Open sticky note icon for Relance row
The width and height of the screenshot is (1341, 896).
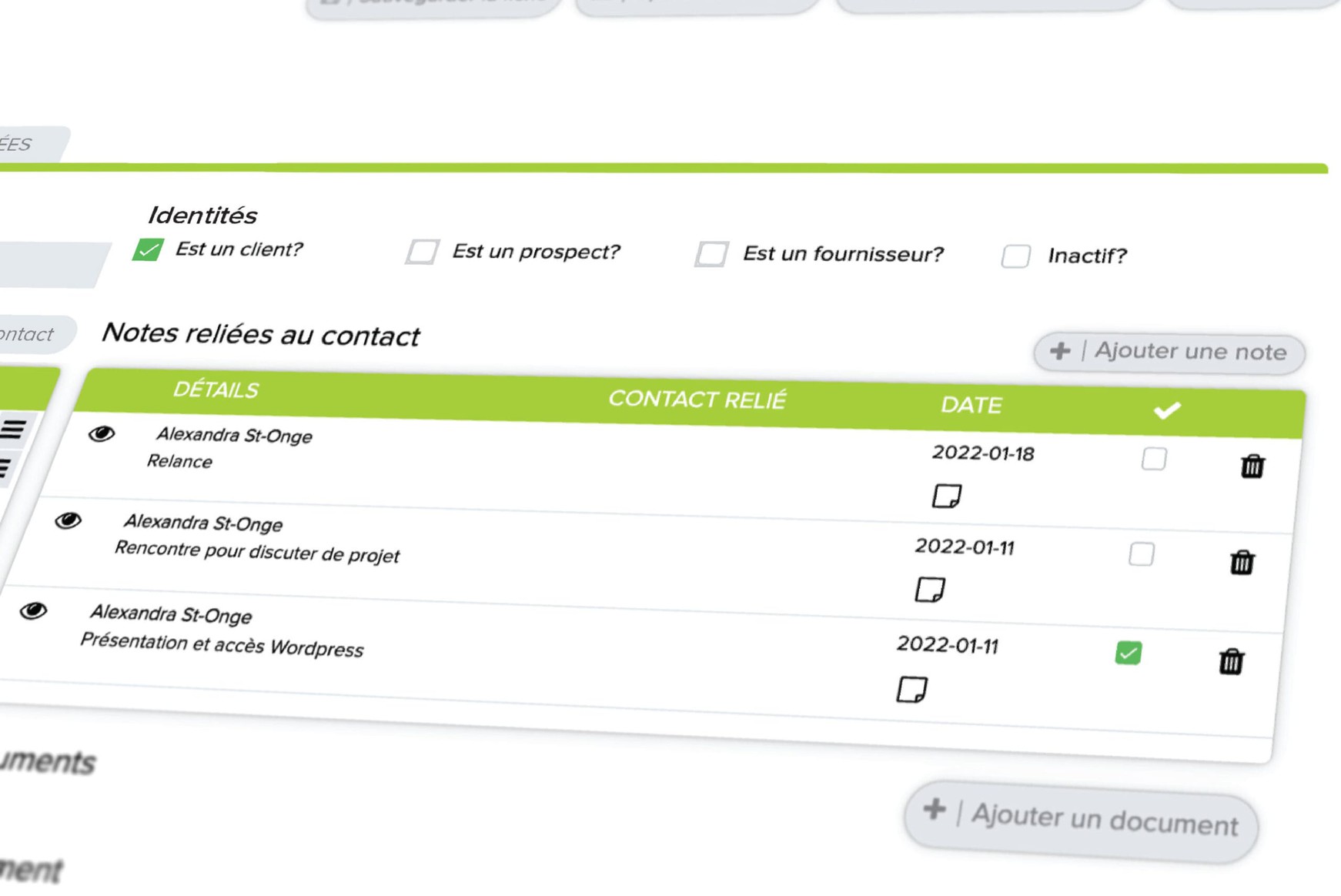coord(947,496)
